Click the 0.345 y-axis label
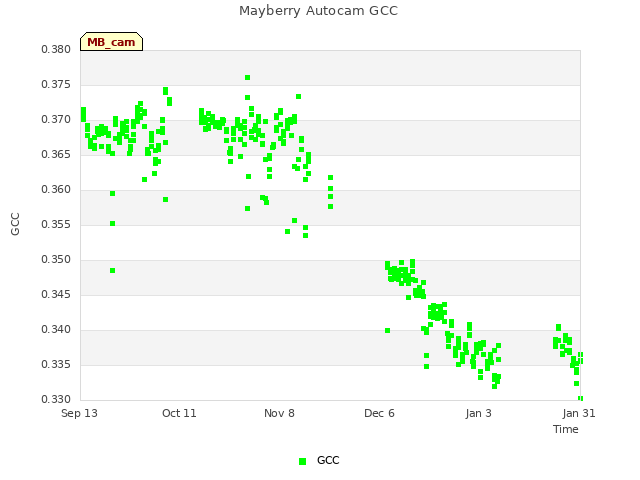Viewport: 640px width, 480px height. [56, 294]
